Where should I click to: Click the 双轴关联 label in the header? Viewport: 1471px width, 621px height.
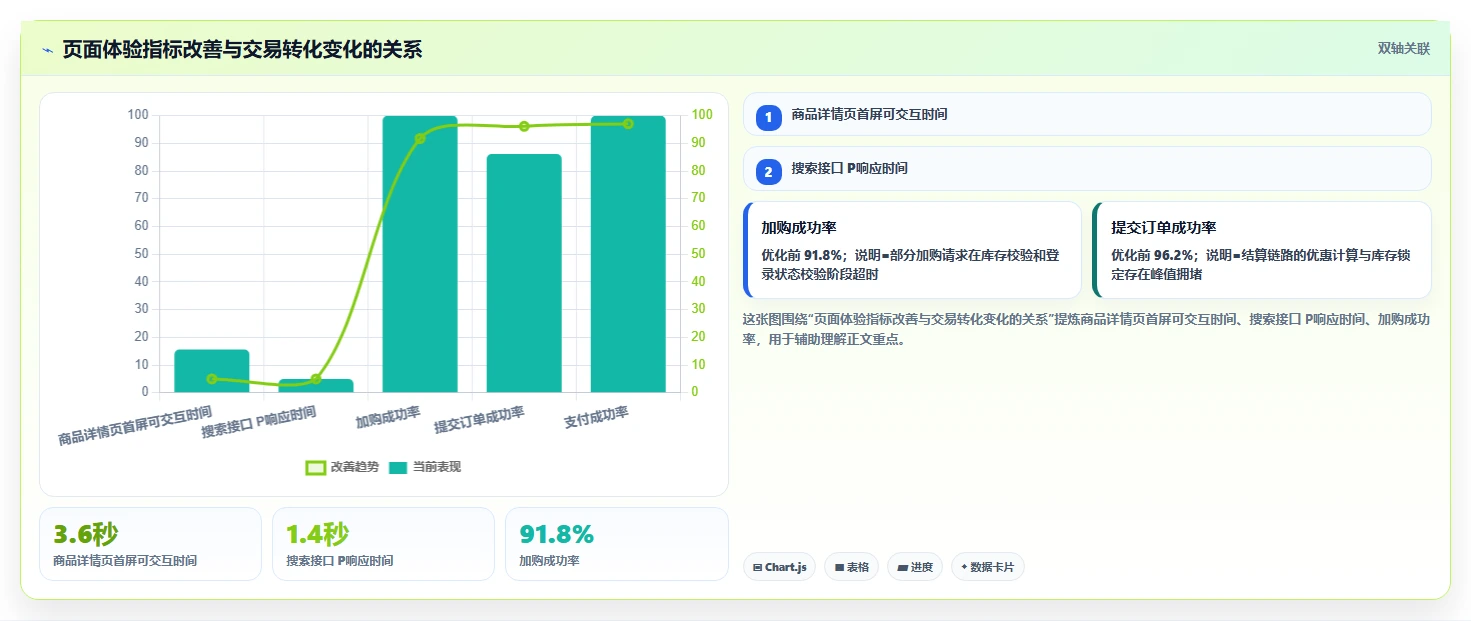1404,49
